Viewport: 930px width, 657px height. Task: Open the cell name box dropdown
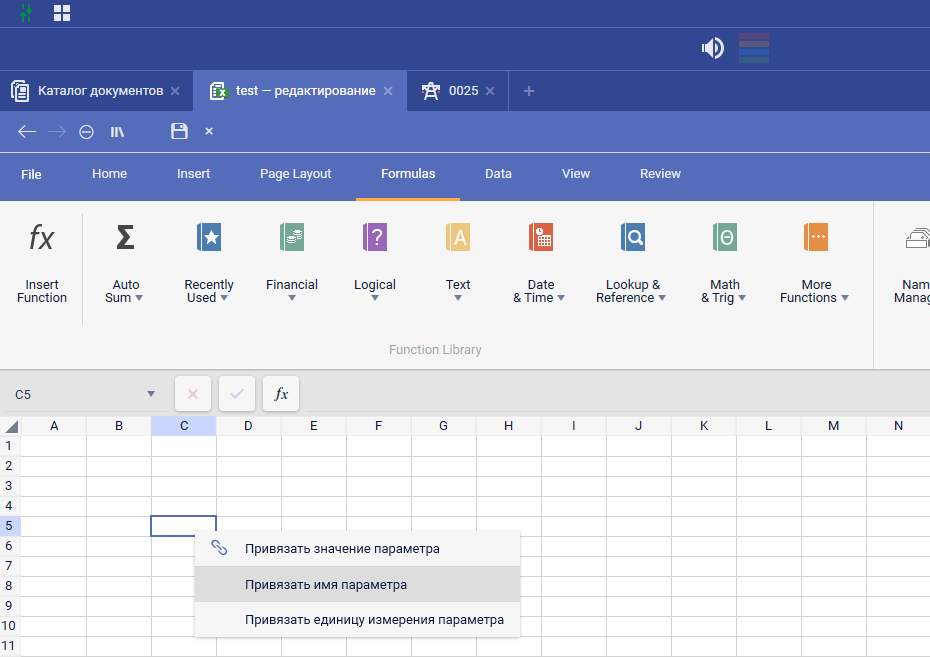click(151, 394)
